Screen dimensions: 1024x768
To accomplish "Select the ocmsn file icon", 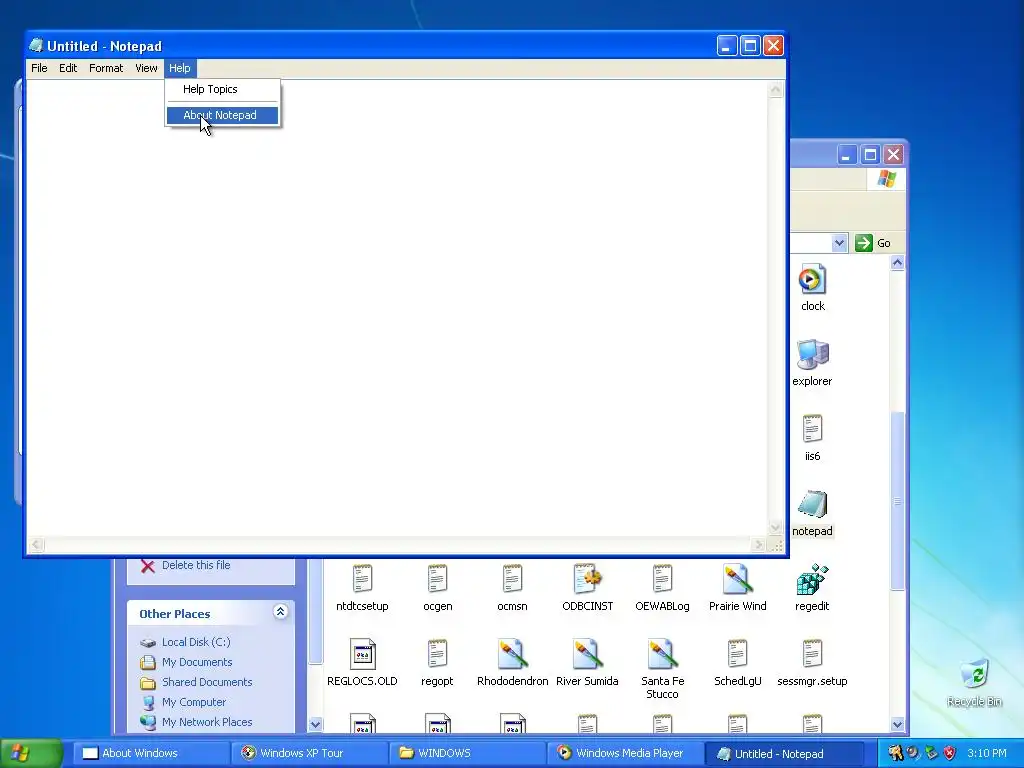I will tap(512, 579).
